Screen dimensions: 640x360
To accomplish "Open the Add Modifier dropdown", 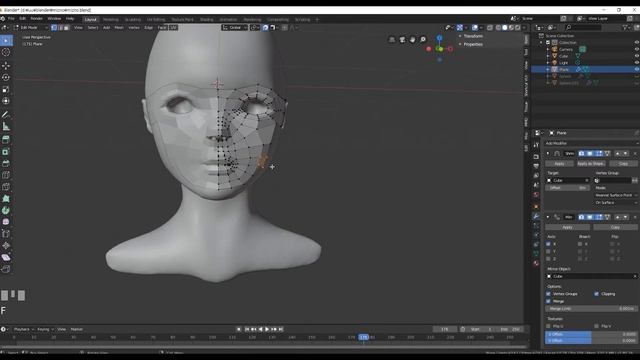I will pos(591,143).
